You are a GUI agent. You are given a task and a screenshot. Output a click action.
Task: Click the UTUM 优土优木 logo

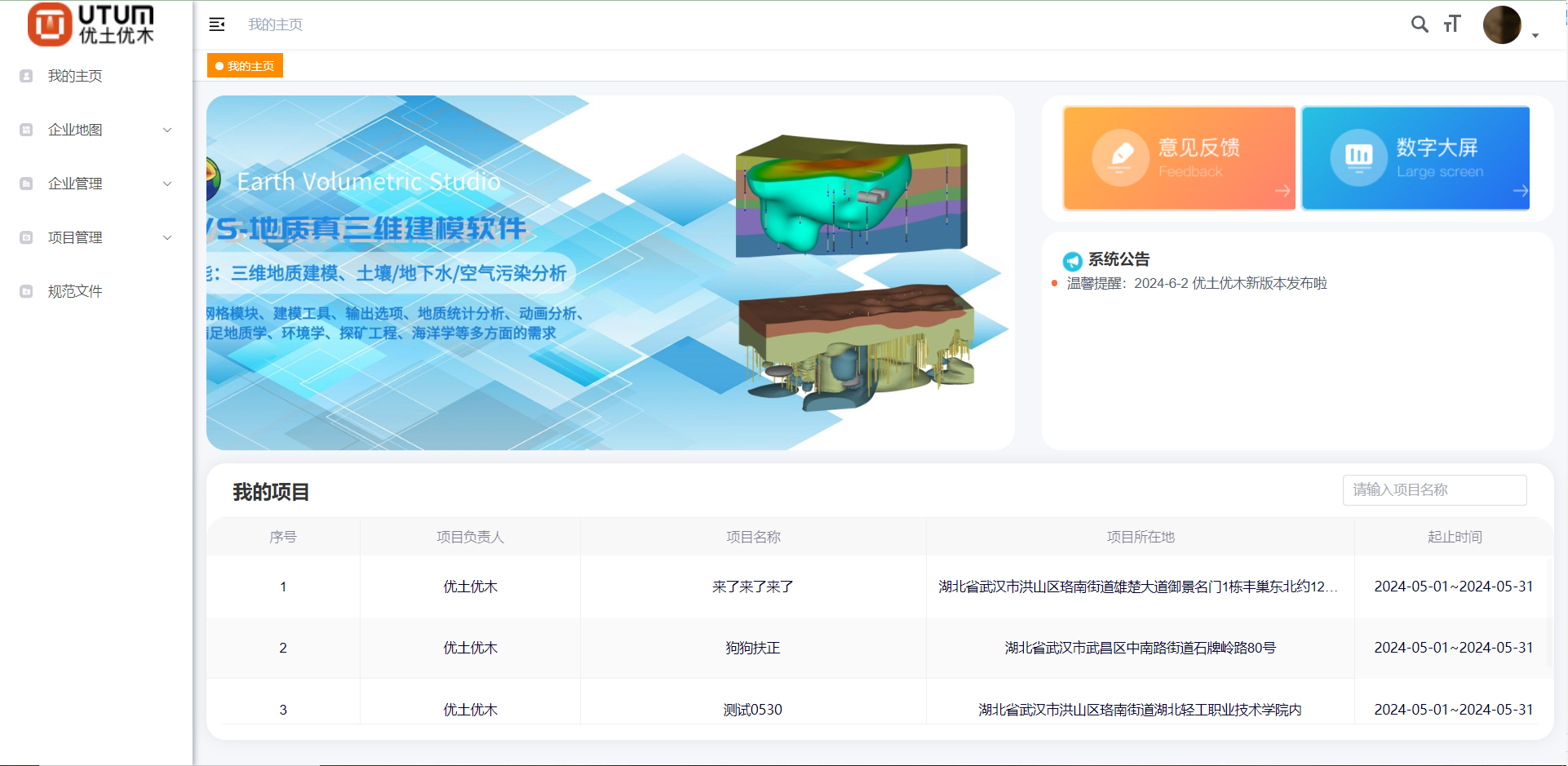coord(91,24)
